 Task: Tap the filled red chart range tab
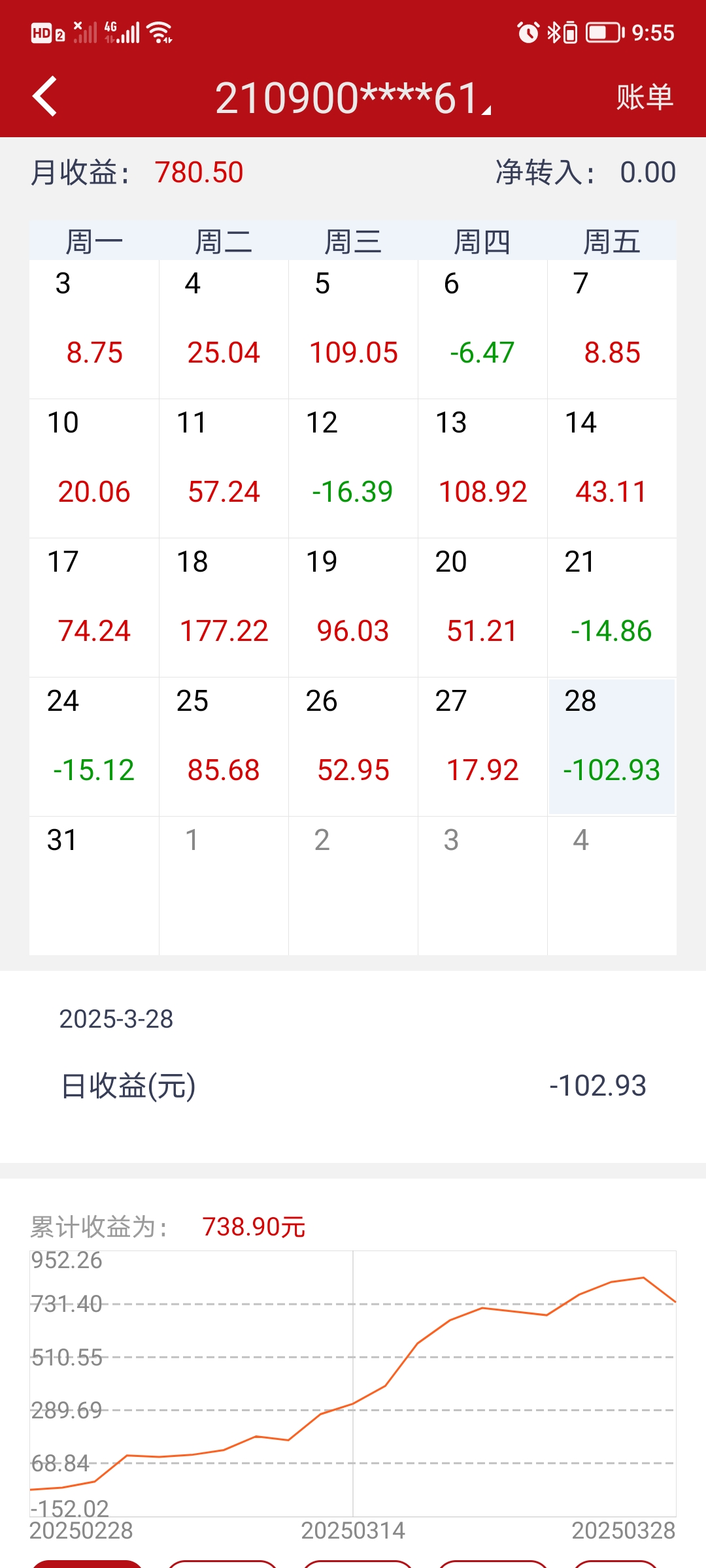pos(87,1563)
